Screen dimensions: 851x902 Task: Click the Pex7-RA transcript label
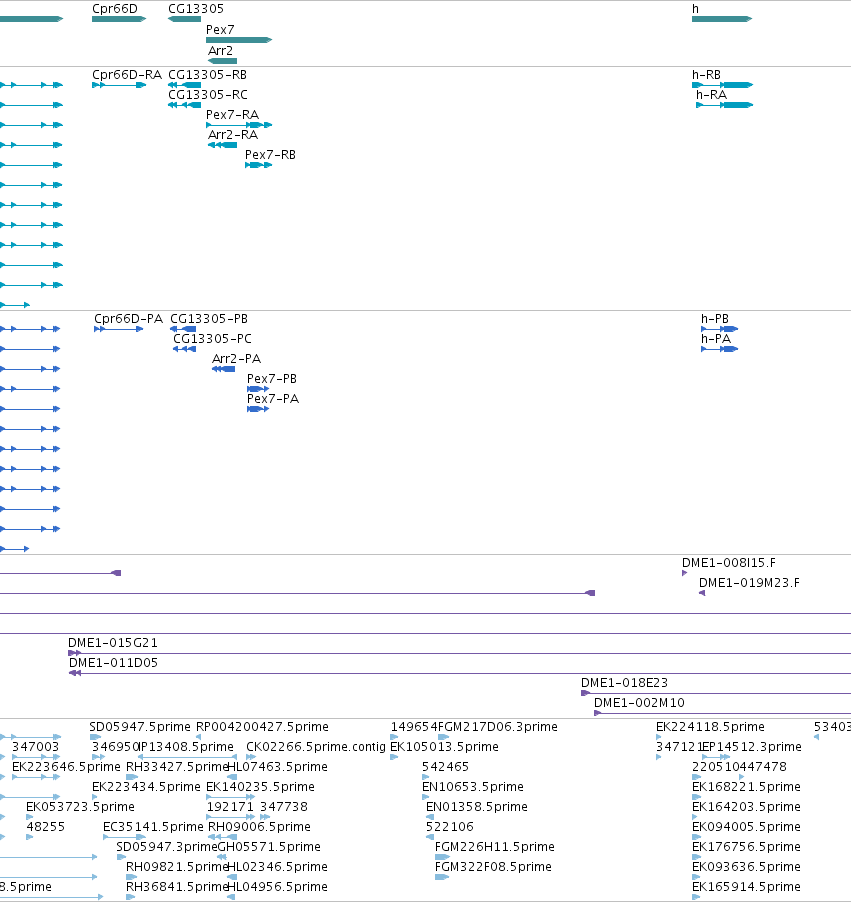232,114
